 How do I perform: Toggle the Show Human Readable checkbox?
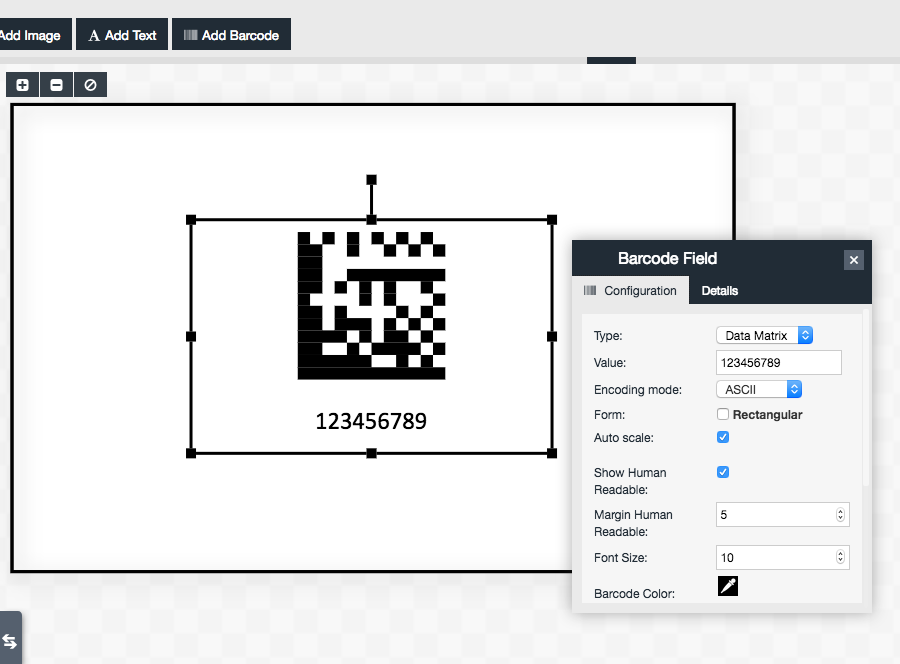pos(723,472)
